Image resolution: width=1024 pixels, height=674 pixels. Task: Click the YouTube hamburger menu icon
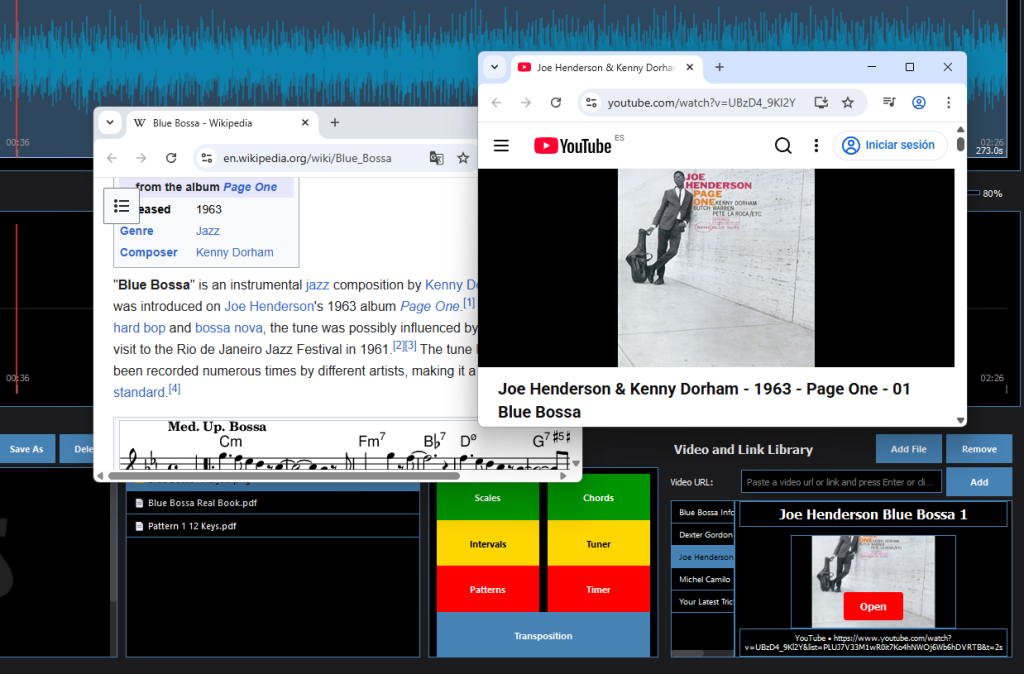502,146
